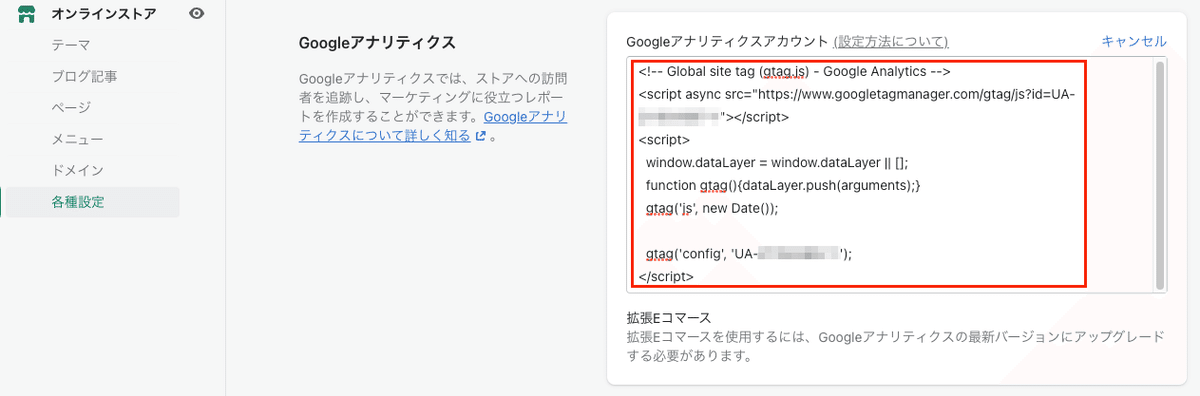Open ブログ記事 in the sidebar
The width and height of the screenshot is (1200, 396).
(85, 76)
